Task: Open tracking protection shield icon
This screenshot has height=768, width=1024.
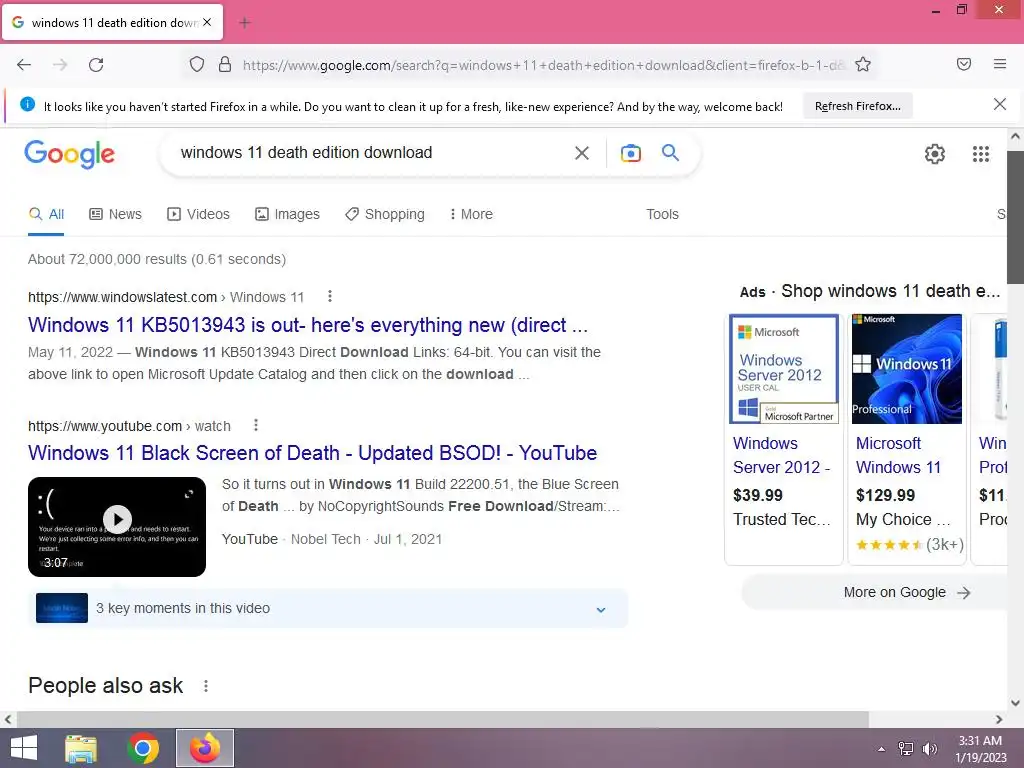Action: pos(197,65)
